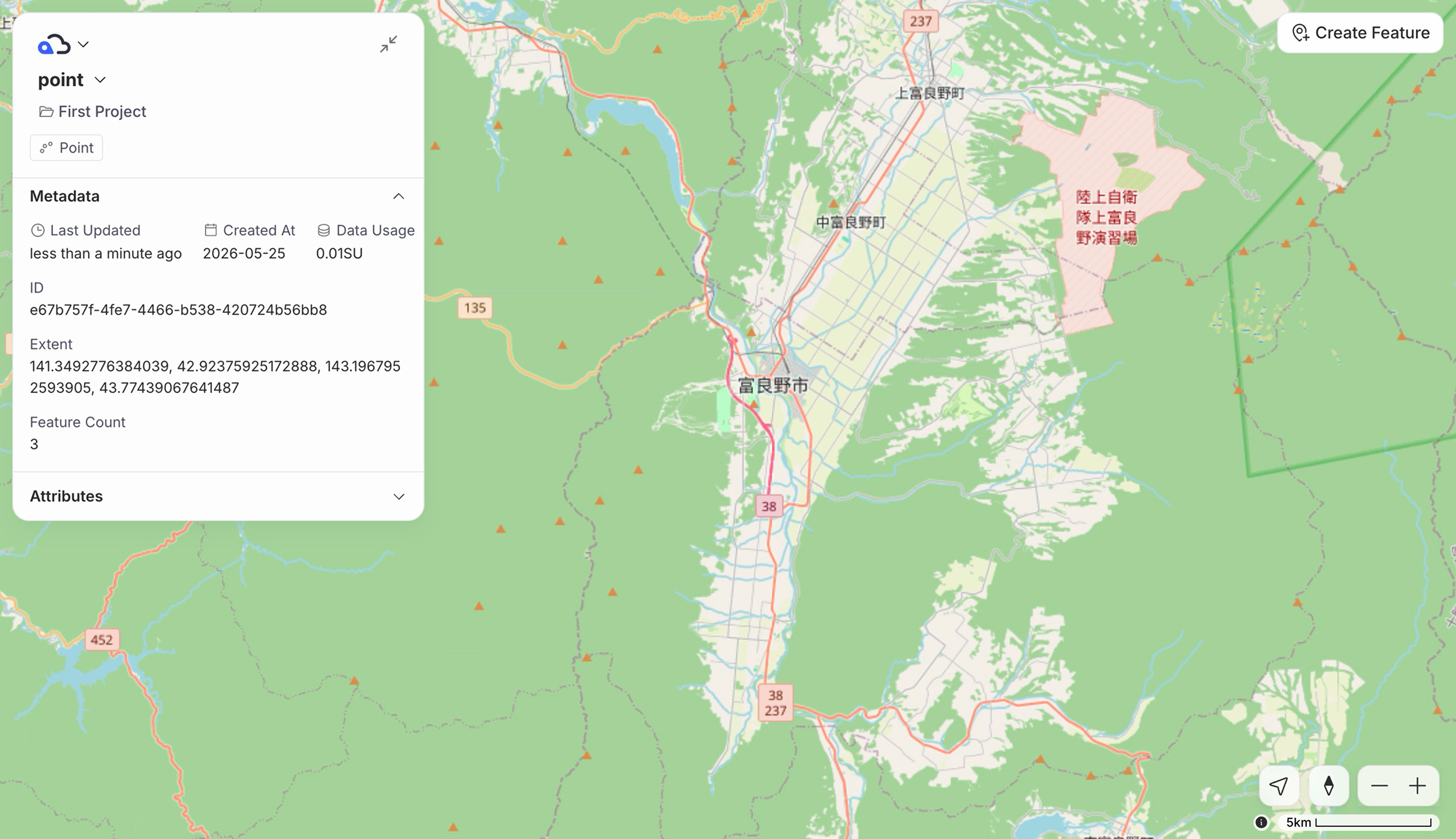Click the Created At calendar icon

click(x=210, y=230)
